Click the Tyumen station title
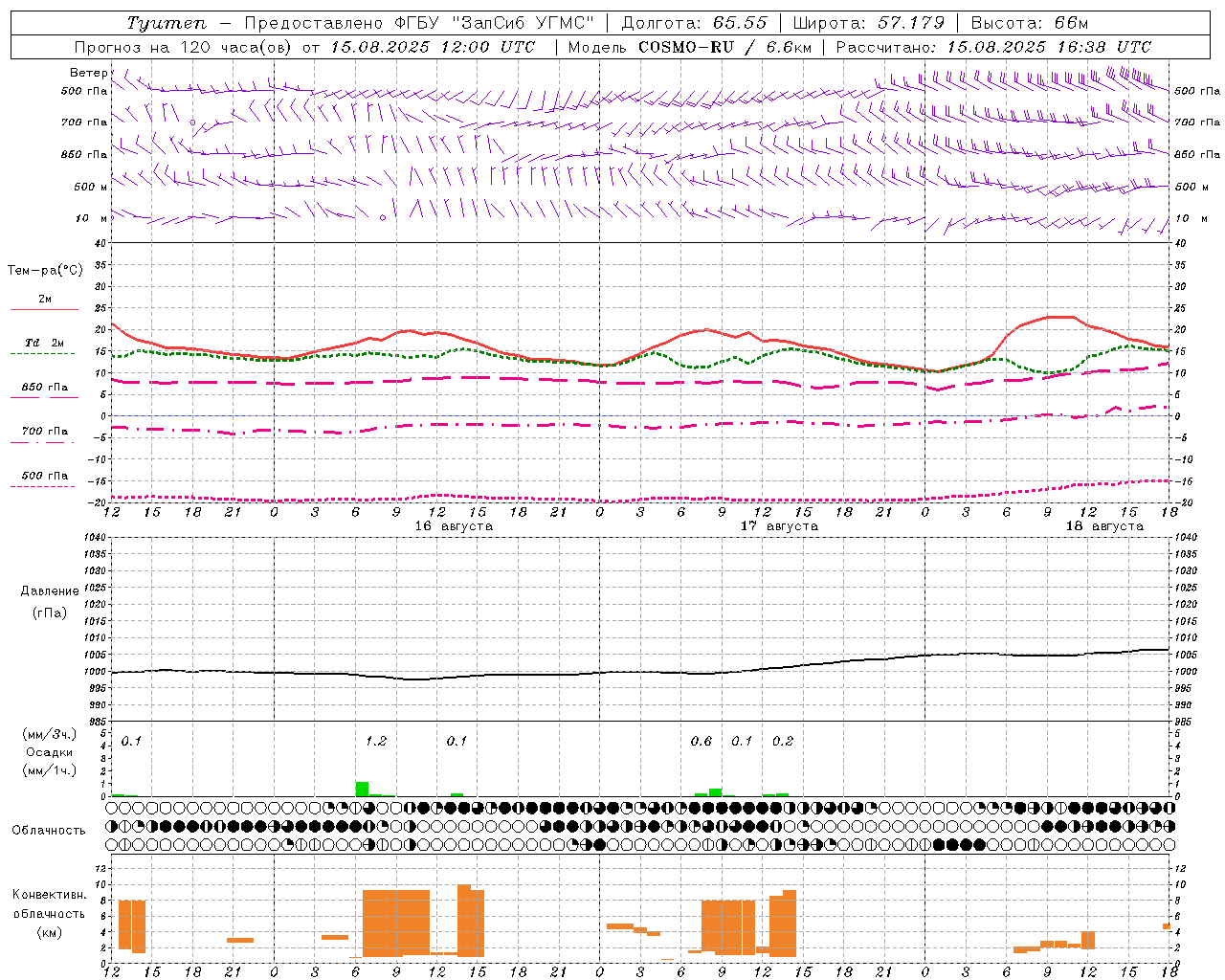Screen dimensions: 1225x980 pyautogui.click(x=167, y=23)
